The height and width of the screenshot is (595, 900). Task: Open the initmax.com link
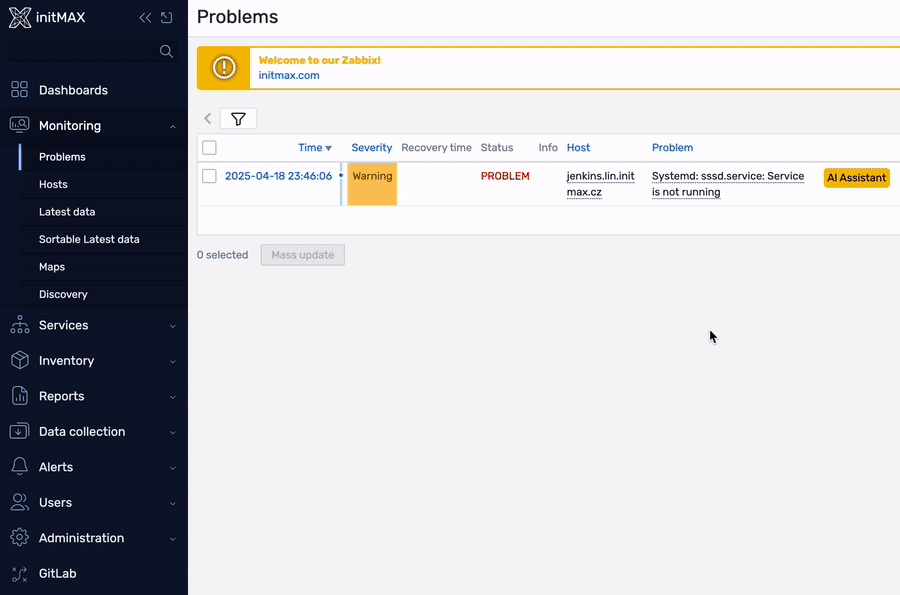click(289, 75)
